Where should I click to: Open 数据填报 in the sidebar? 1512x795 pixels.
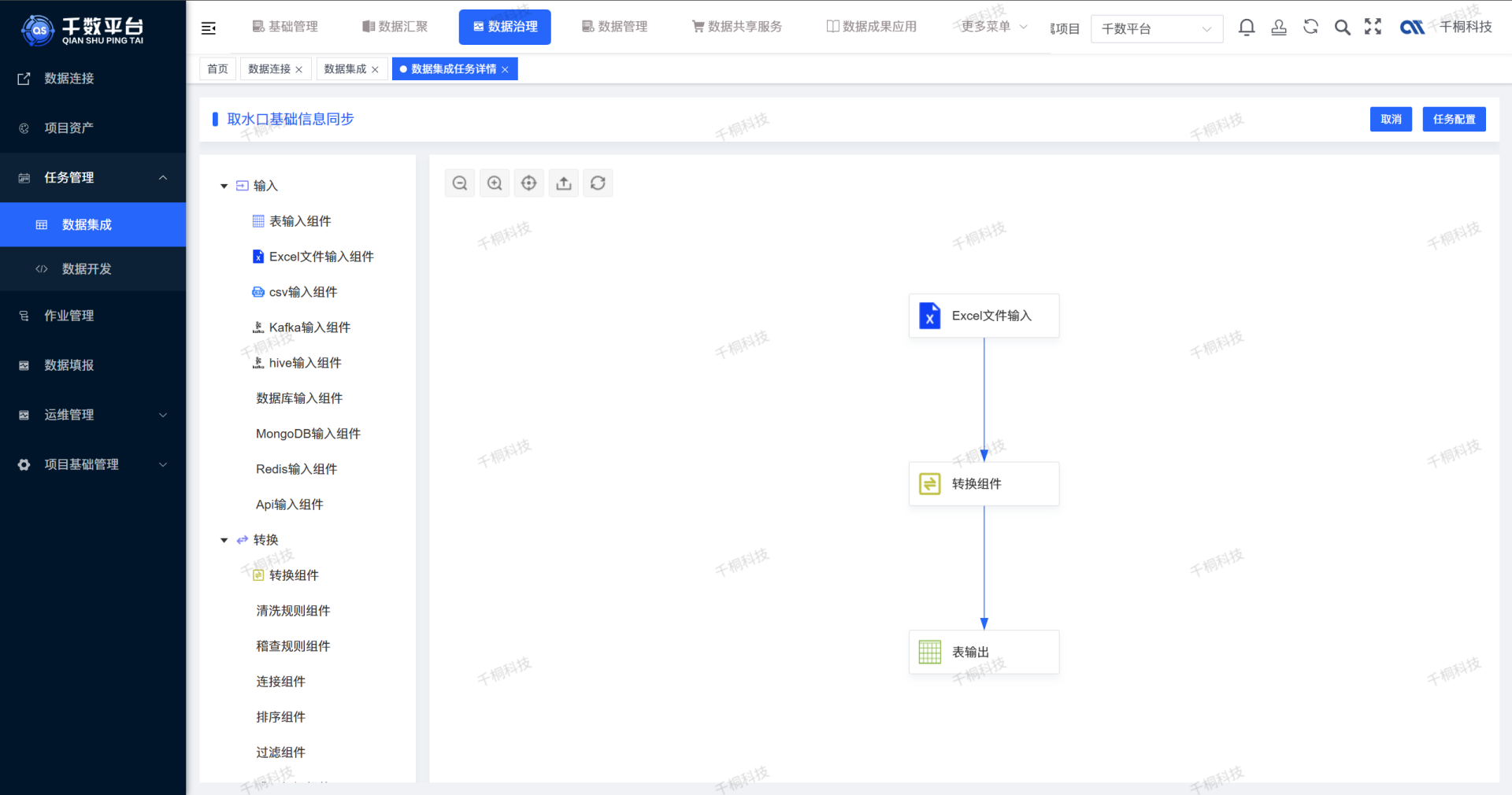tap(93, 365)
